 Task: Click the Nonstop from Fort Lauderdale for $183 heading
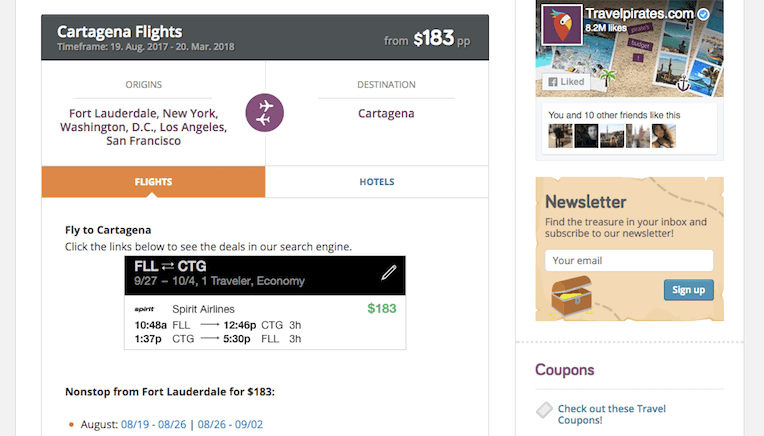click(x=170, y=392)
